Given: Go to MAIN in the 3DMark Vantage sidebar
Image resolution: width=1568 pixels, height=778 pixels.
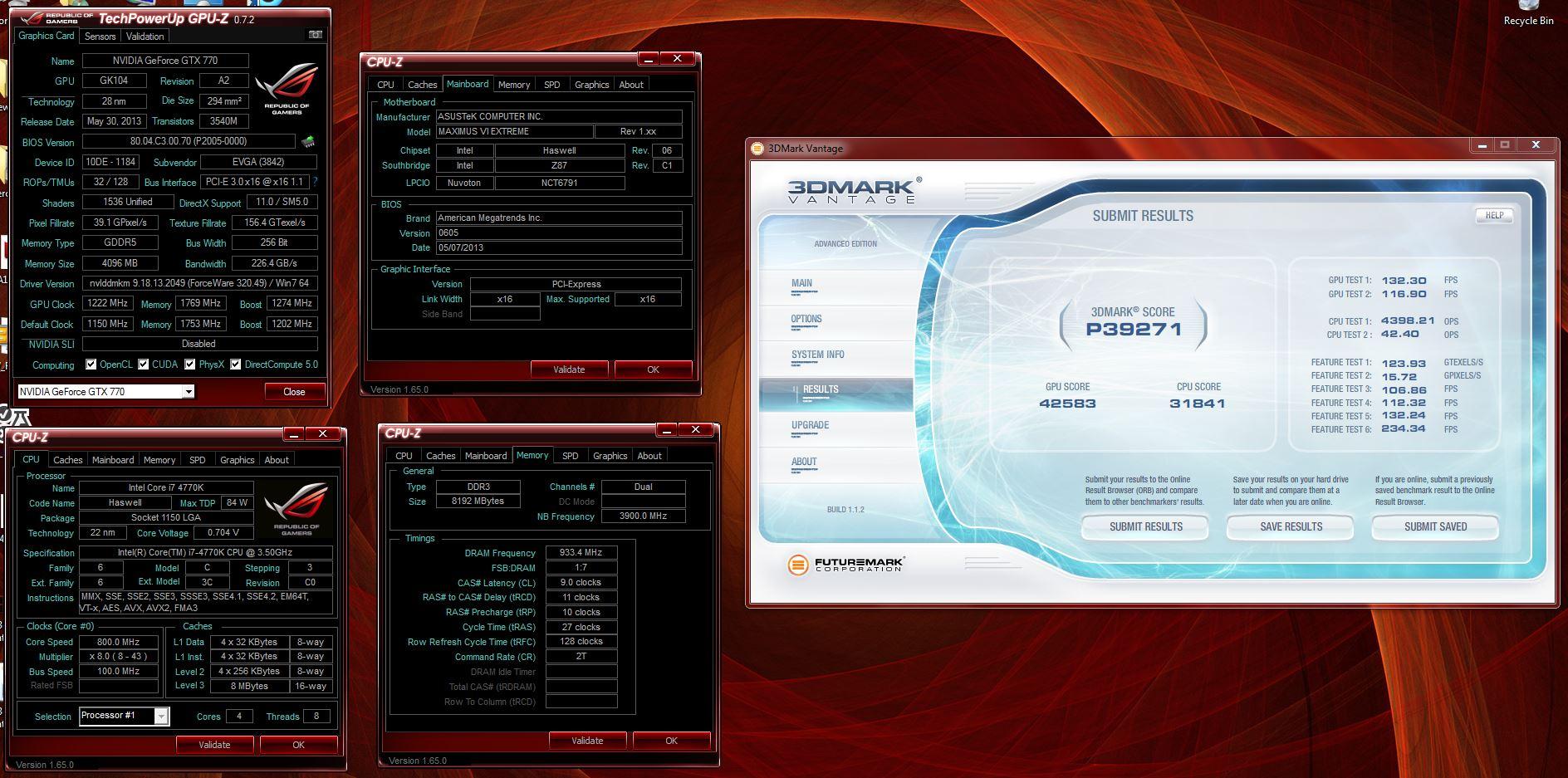Looking at the screenshot, I should coord(837,286).
